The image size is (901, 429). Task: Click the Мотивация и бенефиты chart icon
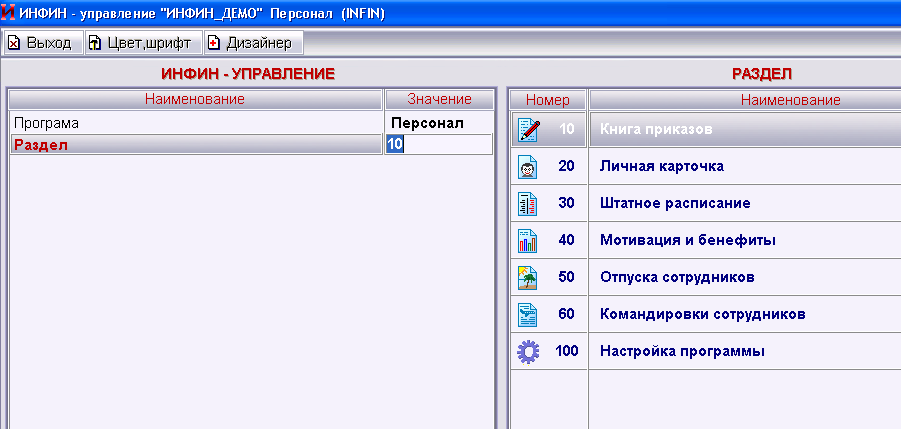pyautogui.click(x=527, y=241)
